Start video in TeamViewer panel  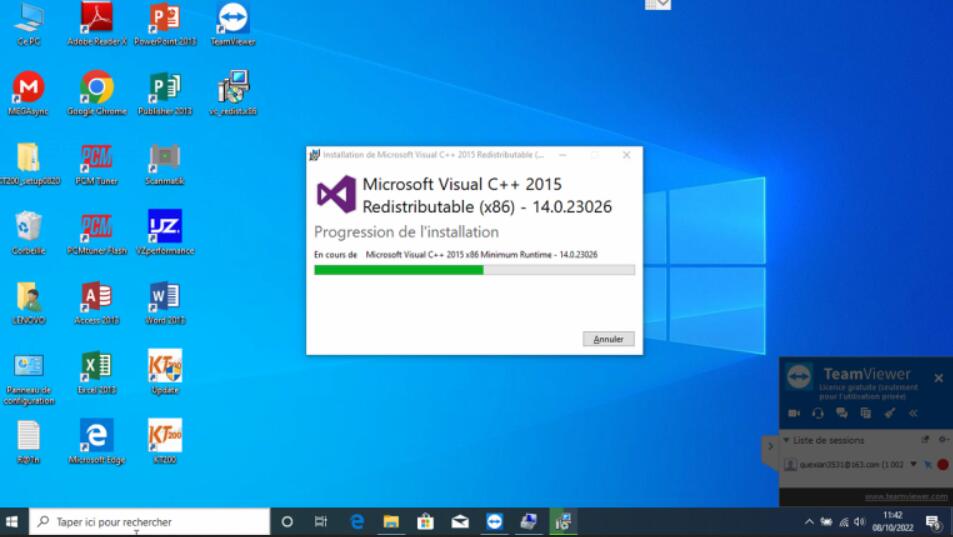tap(794, 413)
